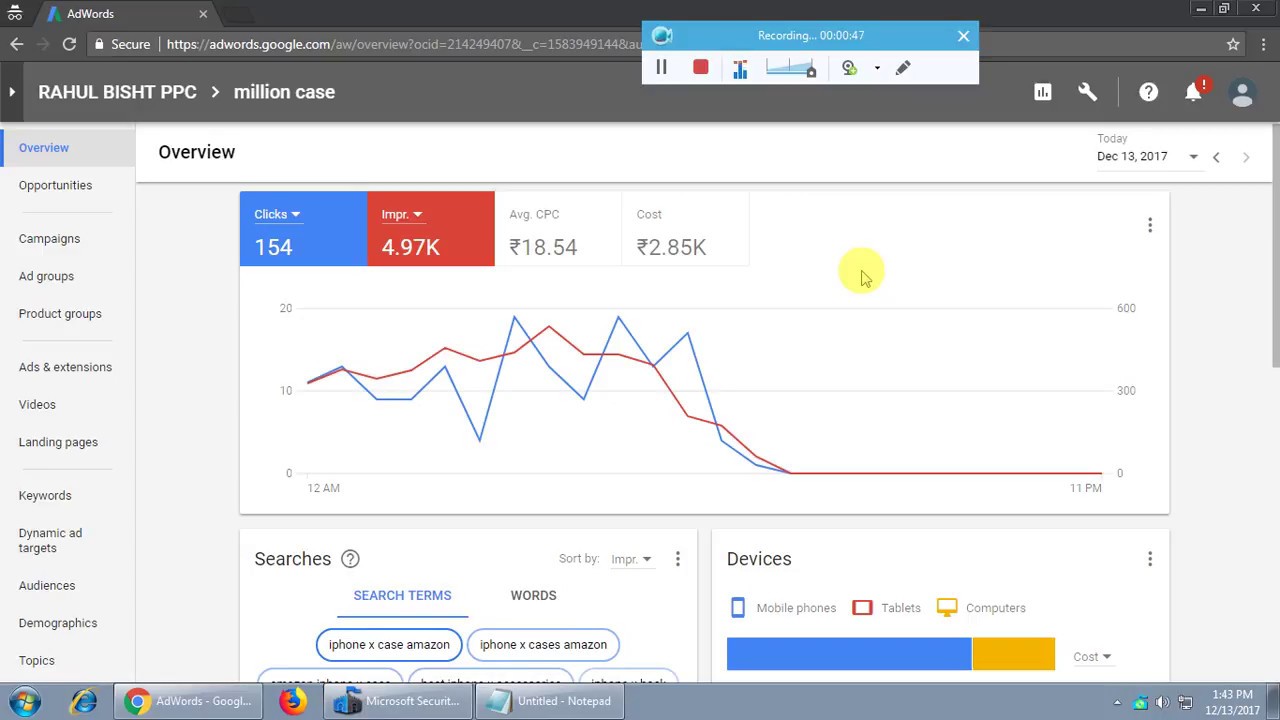The width and height of the screenshot is (1280, 720).
Task: Open the chart card three-dot menu
Action: point(1150,225)
